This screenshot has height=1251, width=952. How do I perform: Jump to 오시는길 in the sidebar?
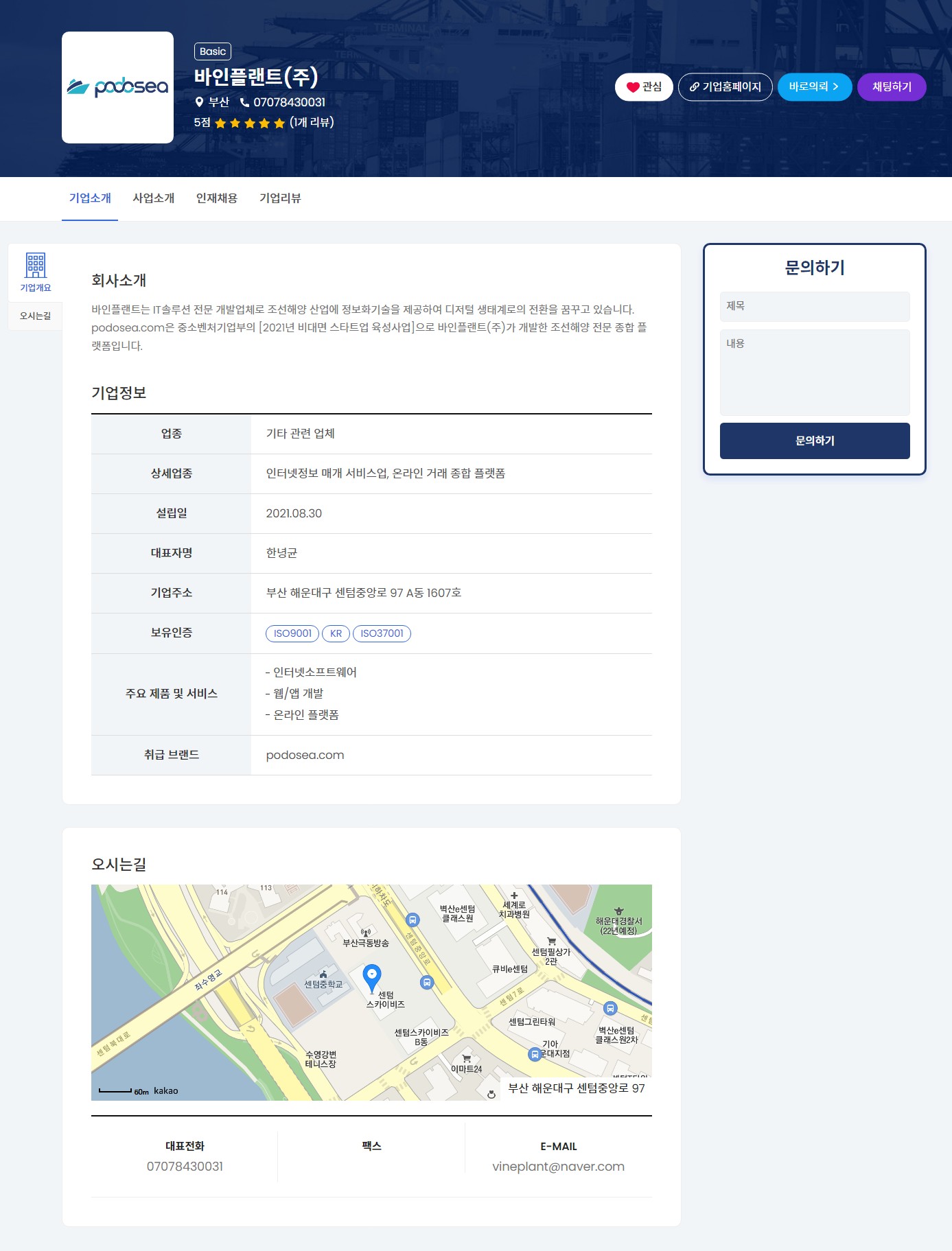point(36,316)
